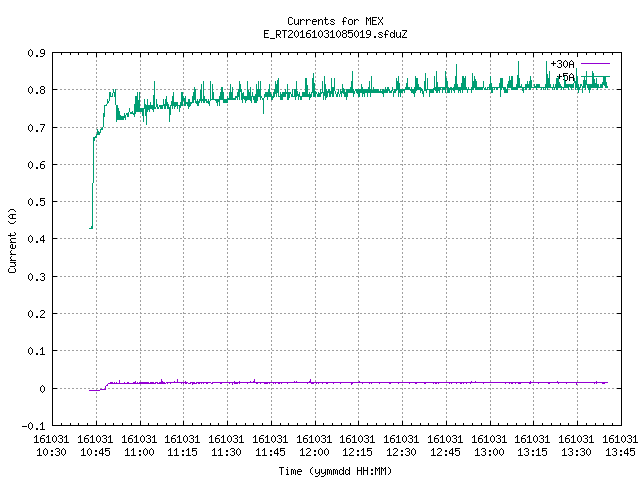640x480 pixels.
Task: Click the y-axis tick label 0.9
Action: coord(36,53)
